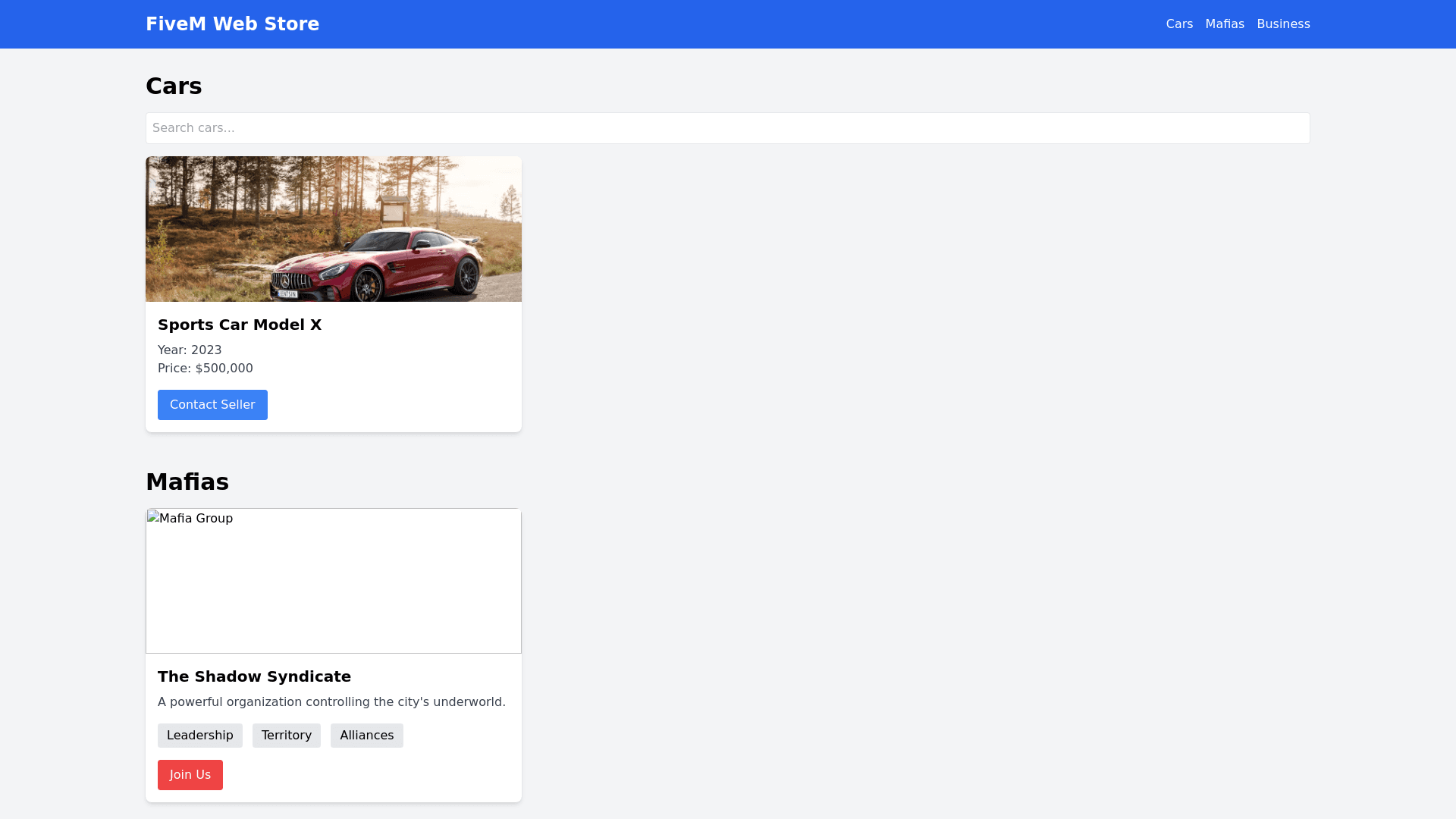This screenshot has width=1456, height=819.
Task: Click the FiveM Web Store logo
Action: pos(232,24)
